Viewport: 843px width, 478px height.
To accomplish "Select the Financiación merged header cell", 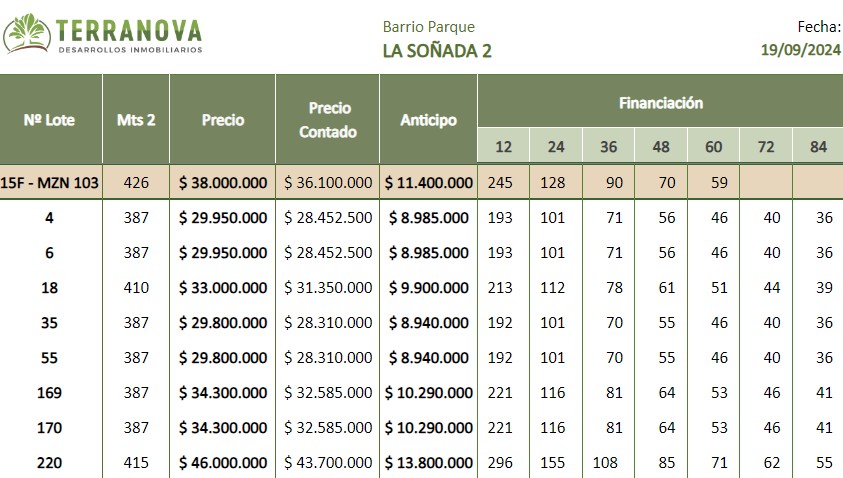I will pyautogui.click(x=661, y=101).
